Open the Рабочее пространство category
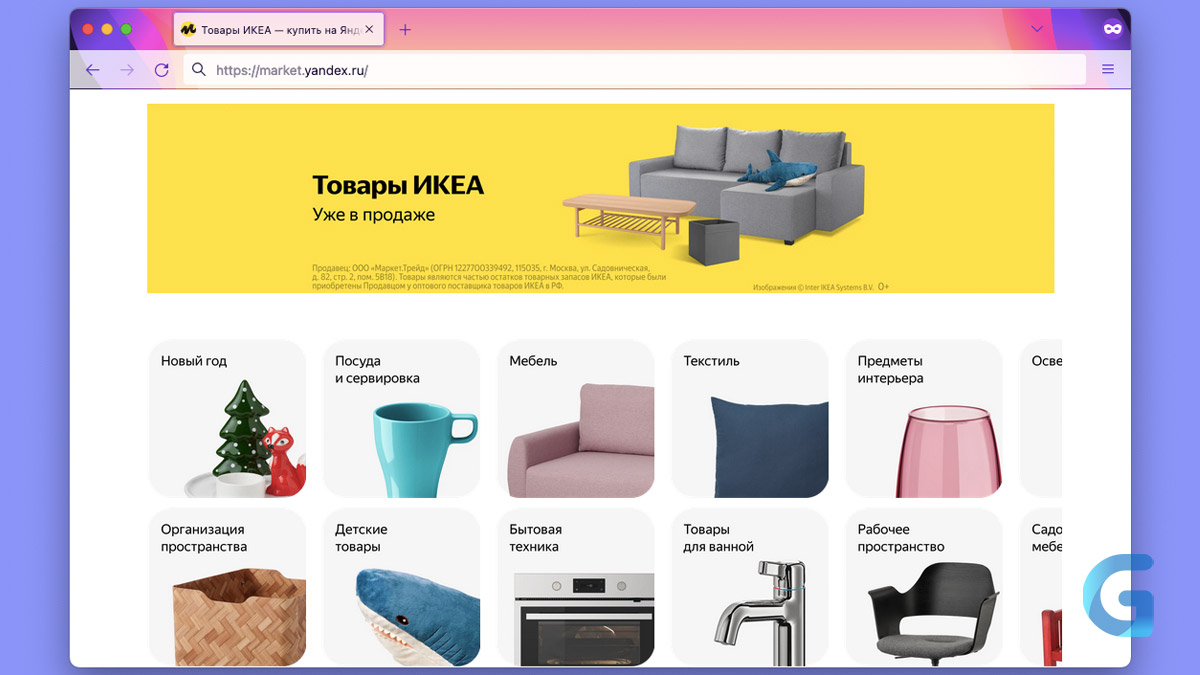 pos(924,587)
